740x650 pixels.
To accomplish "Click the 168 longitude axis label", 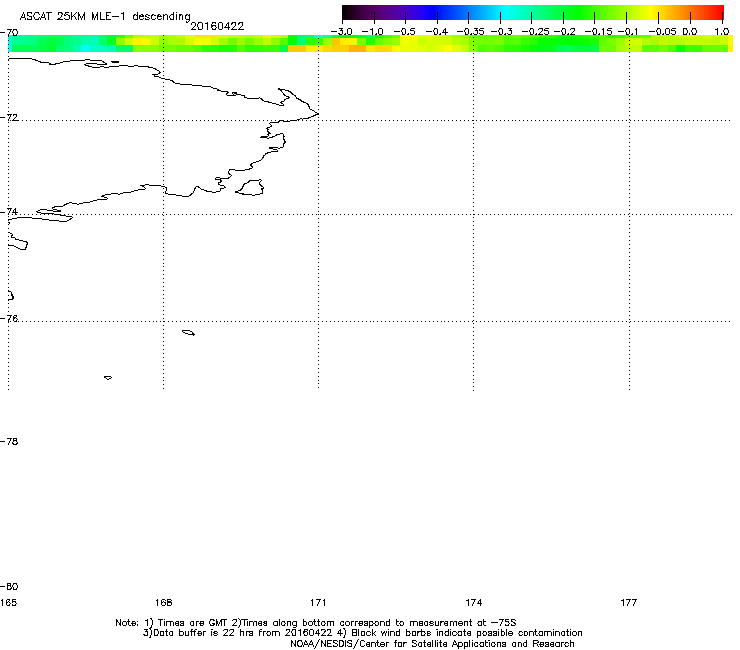I will [163, 602].
